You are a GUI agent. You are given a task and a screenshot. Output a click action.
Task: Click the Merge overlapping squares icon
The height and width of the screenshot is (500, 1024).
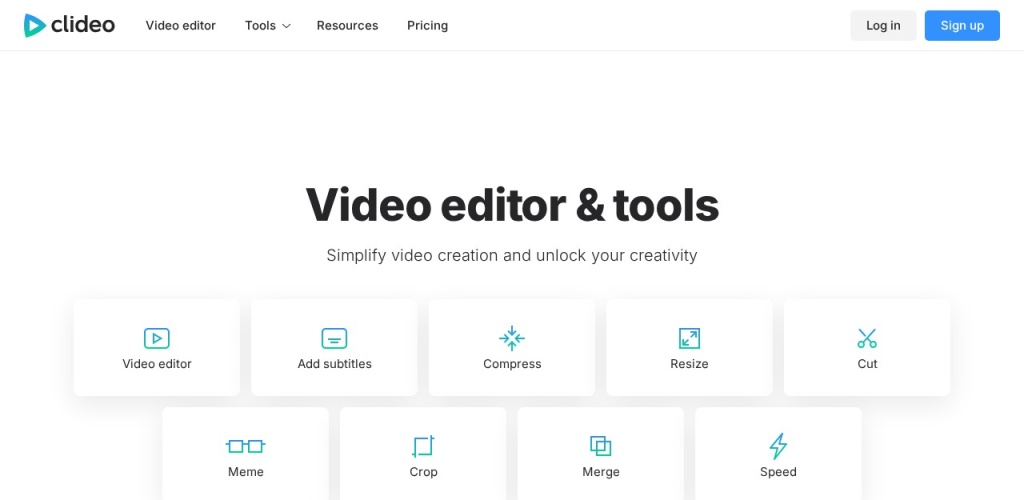tap(600, 446)
